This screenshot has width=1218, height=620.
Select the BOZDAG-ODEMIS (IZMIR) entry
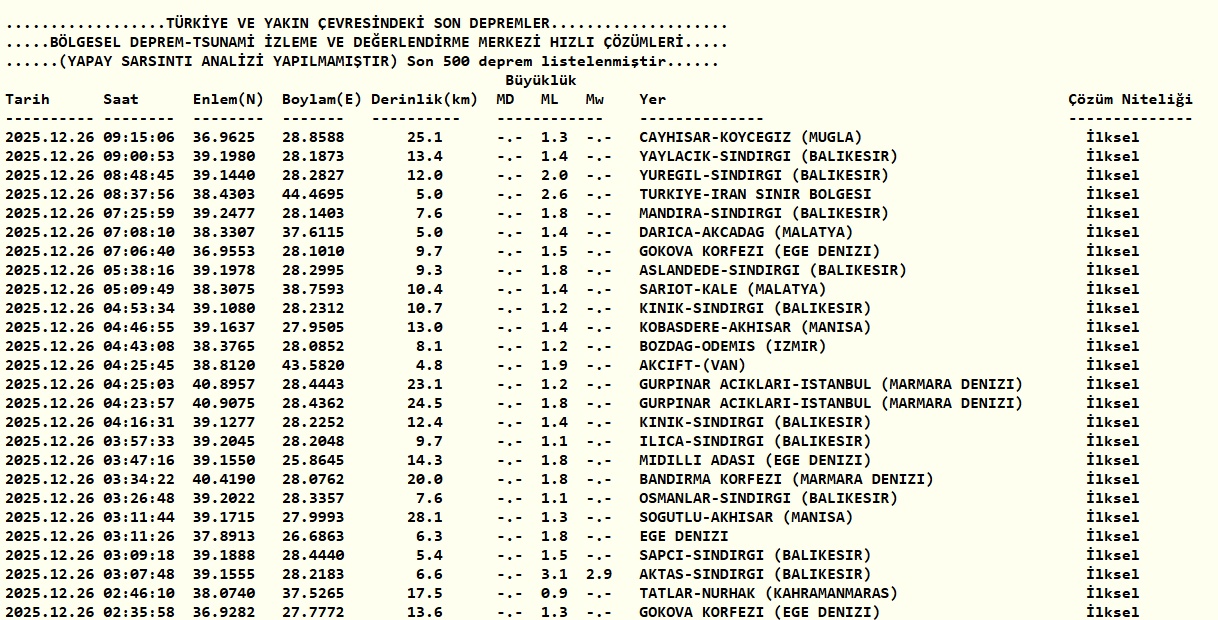coord(733,346)
